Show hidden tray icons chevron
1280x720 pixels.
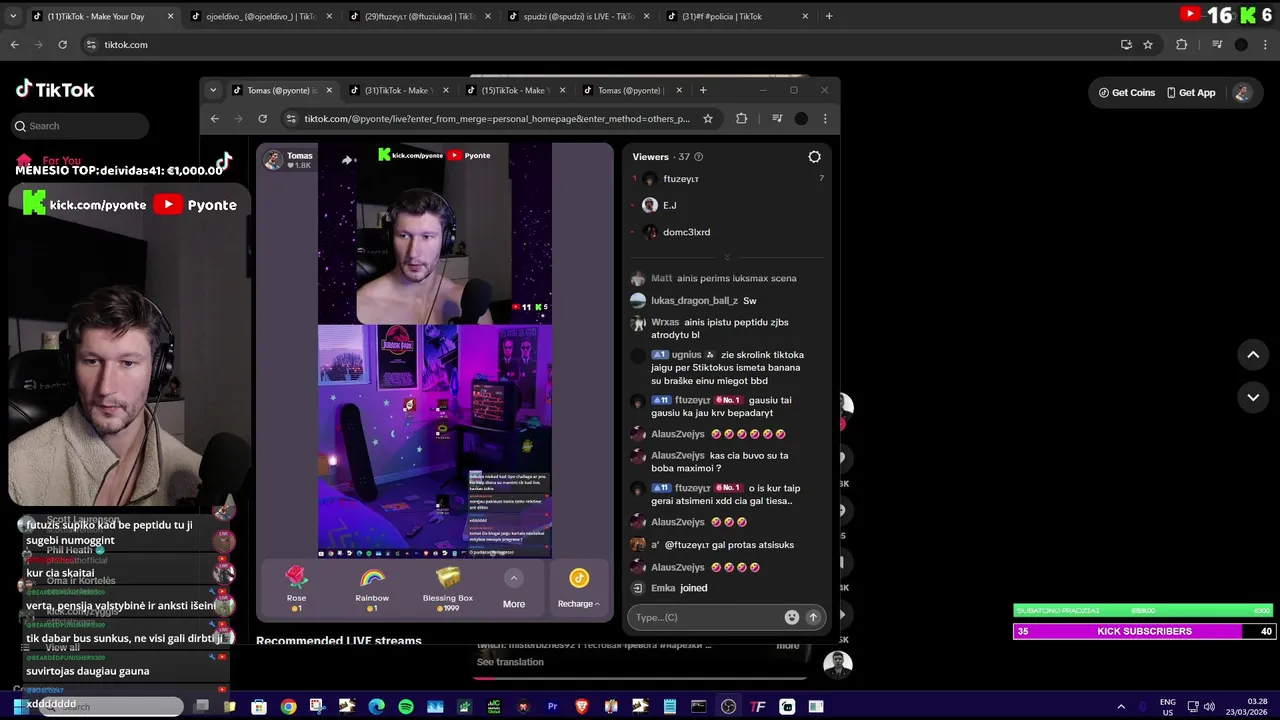pos(1121,707)
